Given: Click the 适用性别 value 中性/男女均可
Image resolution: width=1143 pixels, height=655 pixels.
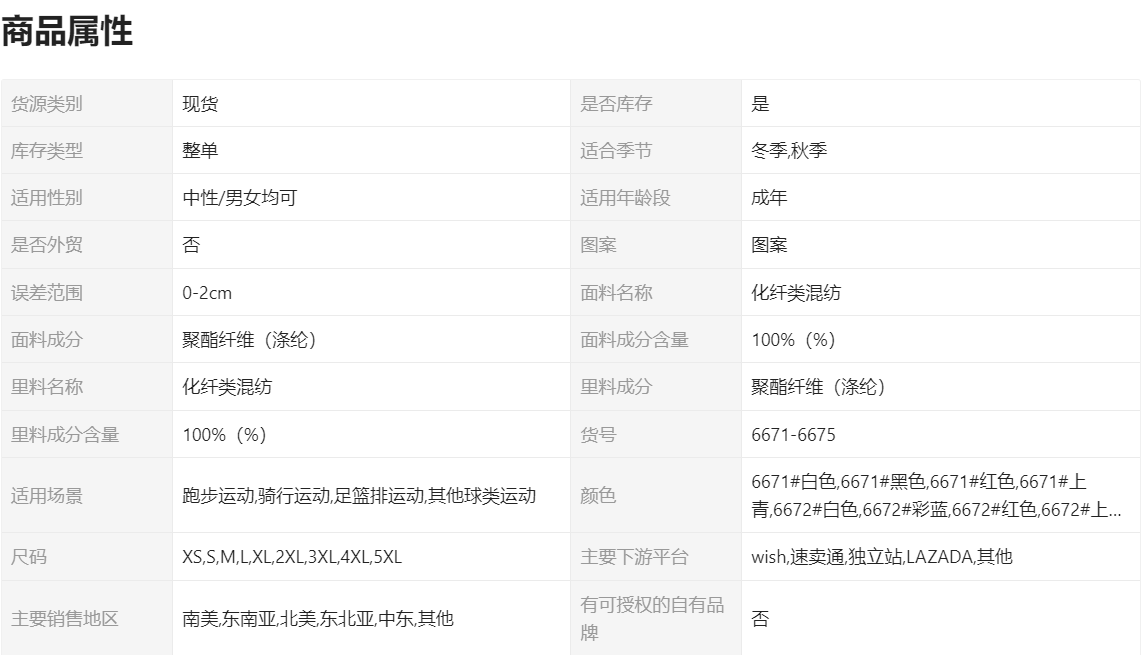Looking at the screenshot, I should point(239,198).
